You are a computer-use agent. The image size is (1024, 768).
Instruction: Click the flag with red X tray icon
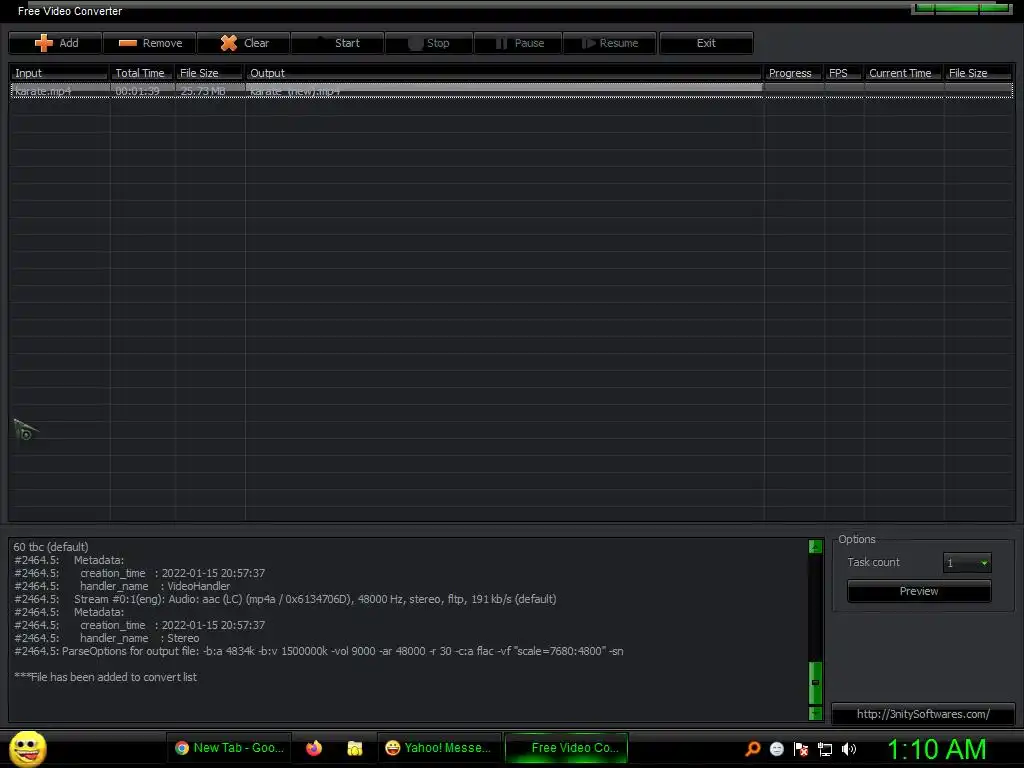click(801, 749)
